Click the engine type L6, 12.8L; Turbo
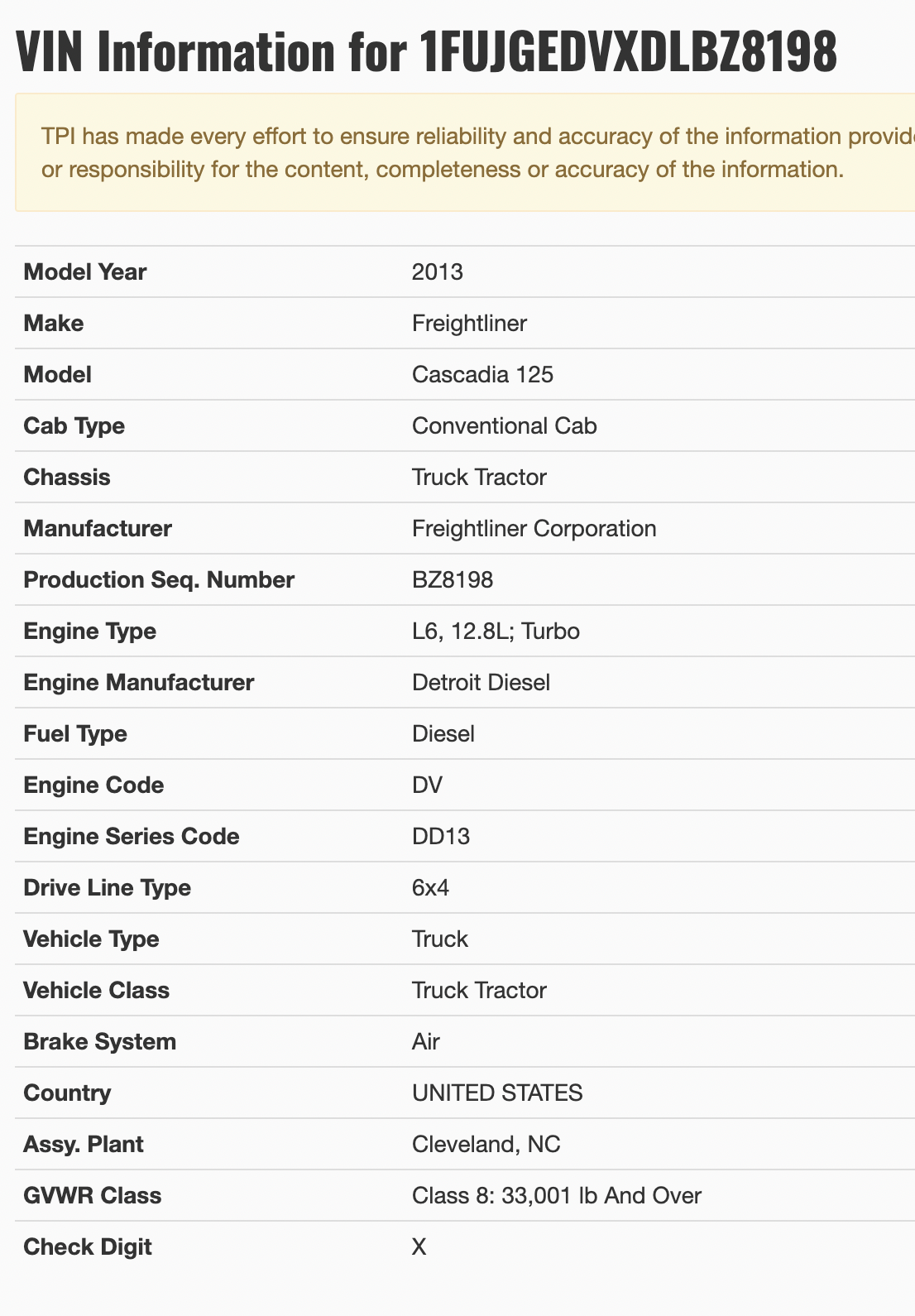 click(x=496, y=632)
